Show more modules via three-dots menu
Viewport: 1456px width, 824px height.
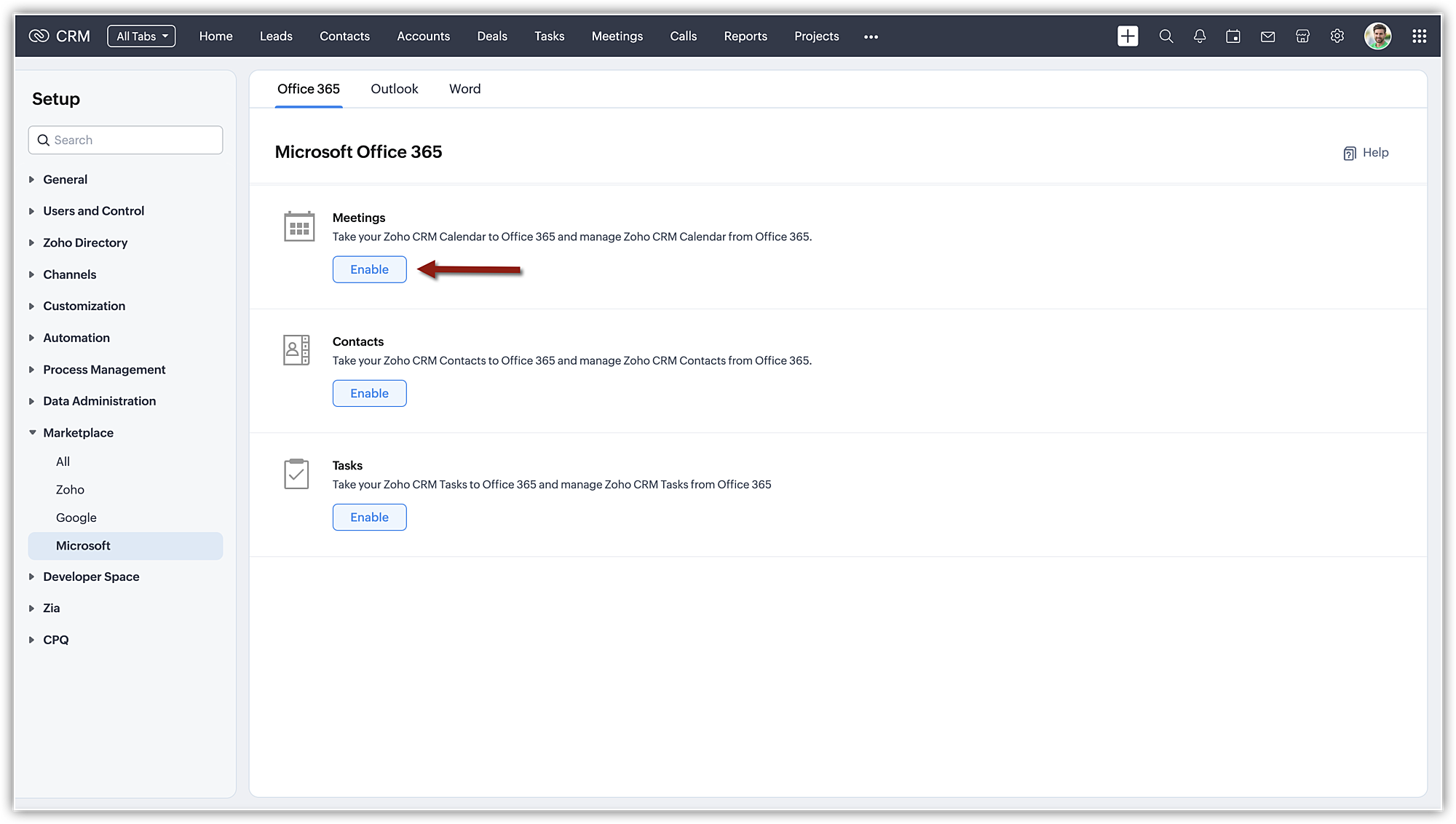tap(871, 36)
